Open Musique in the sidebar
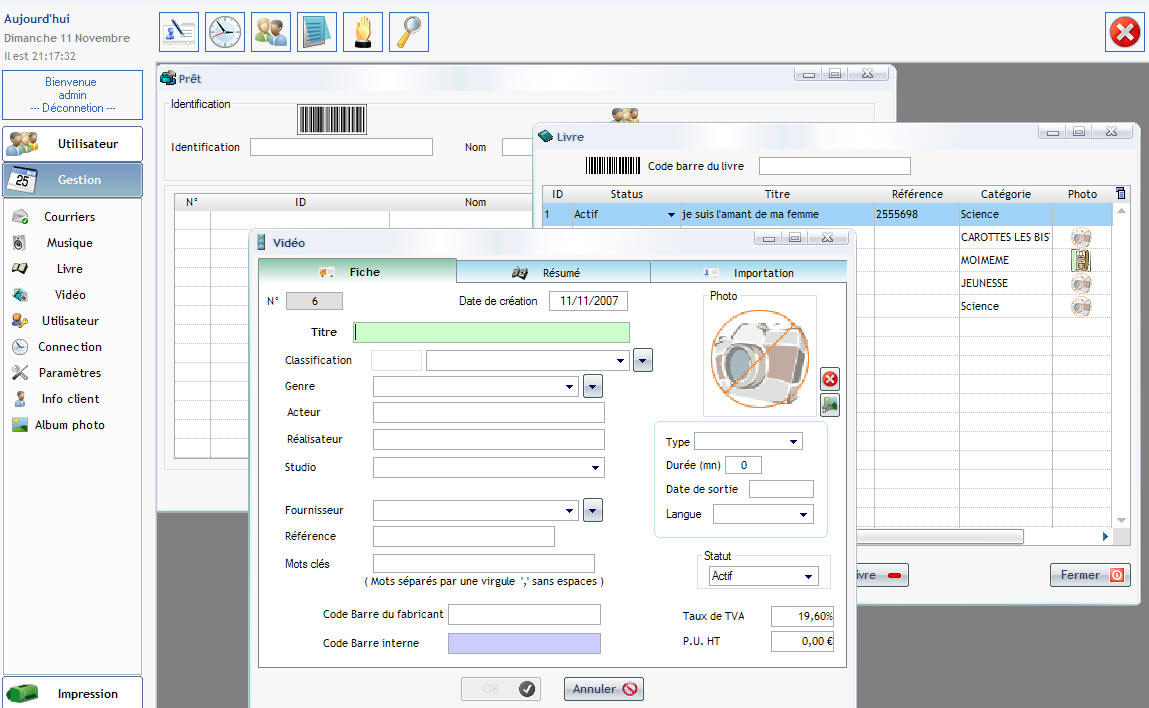This screenshot has height=708, width=1149. pos(69,243)
